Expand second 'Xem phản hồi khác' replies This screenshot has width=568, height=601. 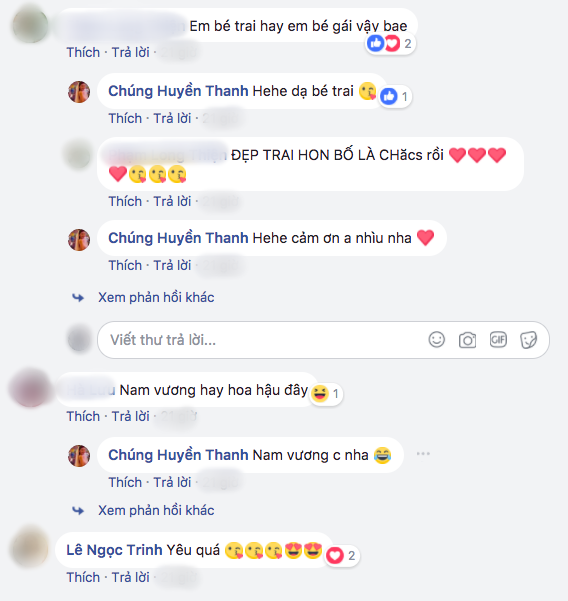point(156,511)
